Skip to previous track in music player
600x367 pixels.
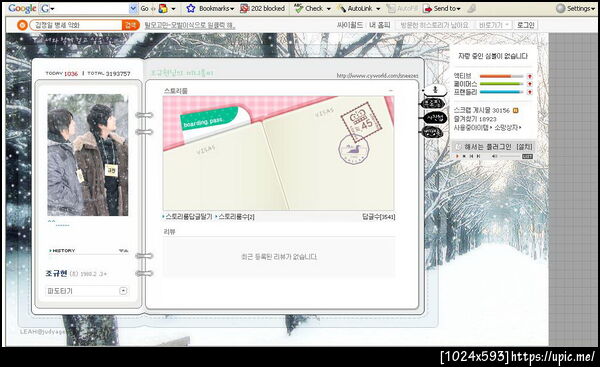pos(471,156)
